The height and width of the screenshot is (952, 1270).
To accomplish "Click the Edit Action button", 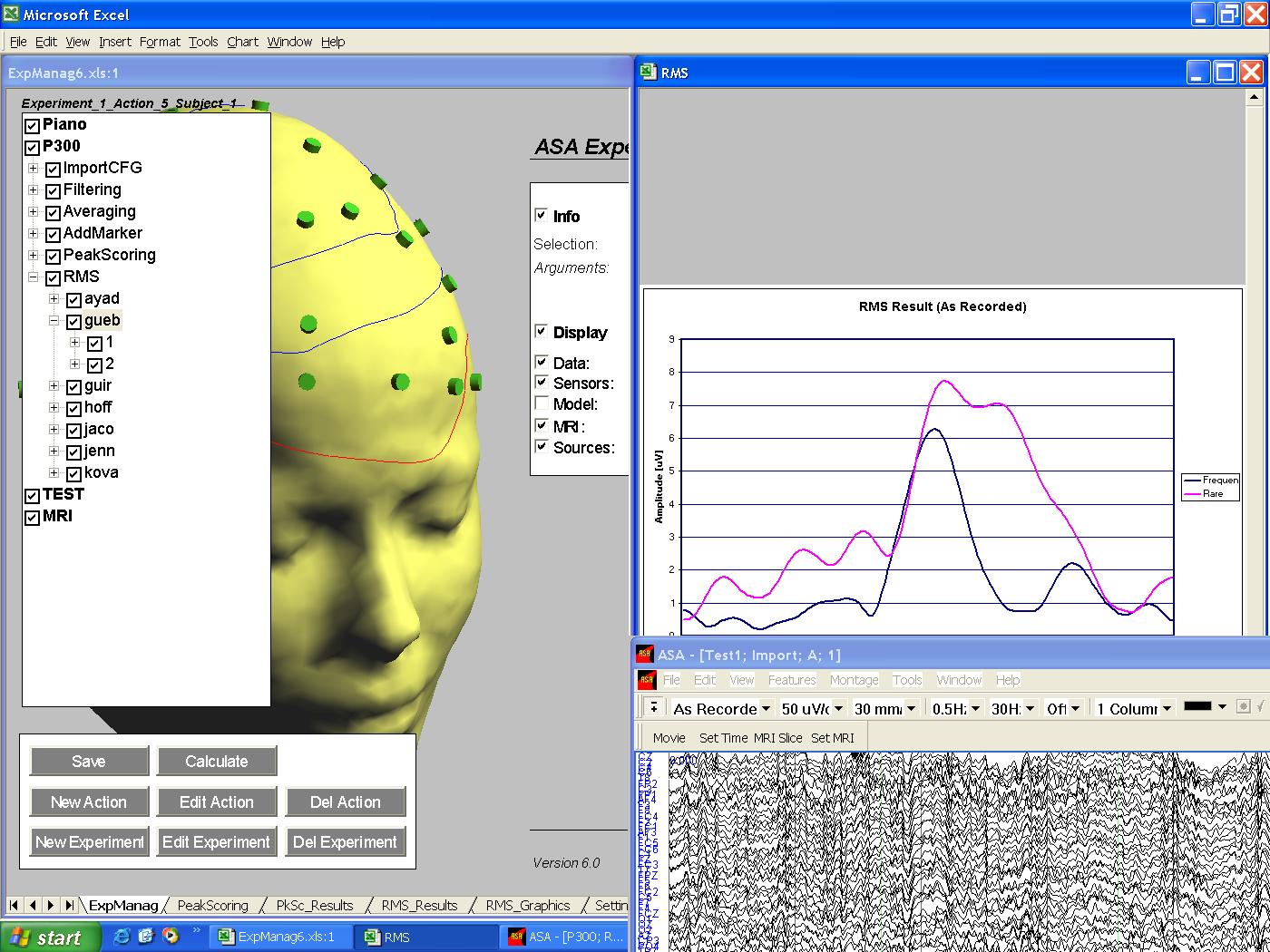I will click(x=216, y=802).
